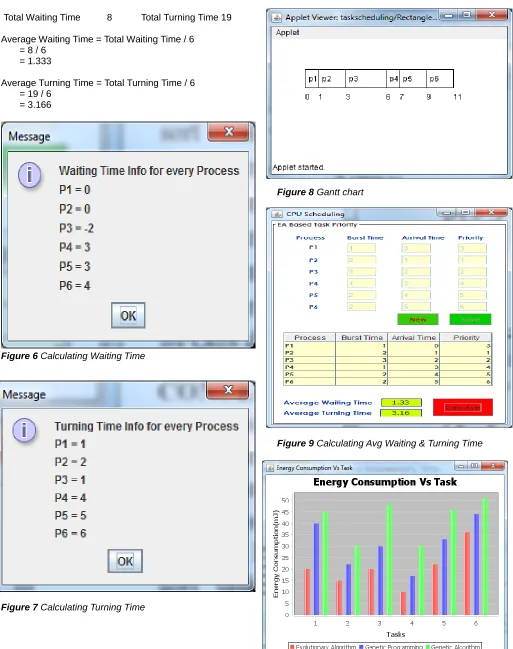513x649 pixels.
Task: Select P1 row in the process table
Action: [x=388, y=346]
